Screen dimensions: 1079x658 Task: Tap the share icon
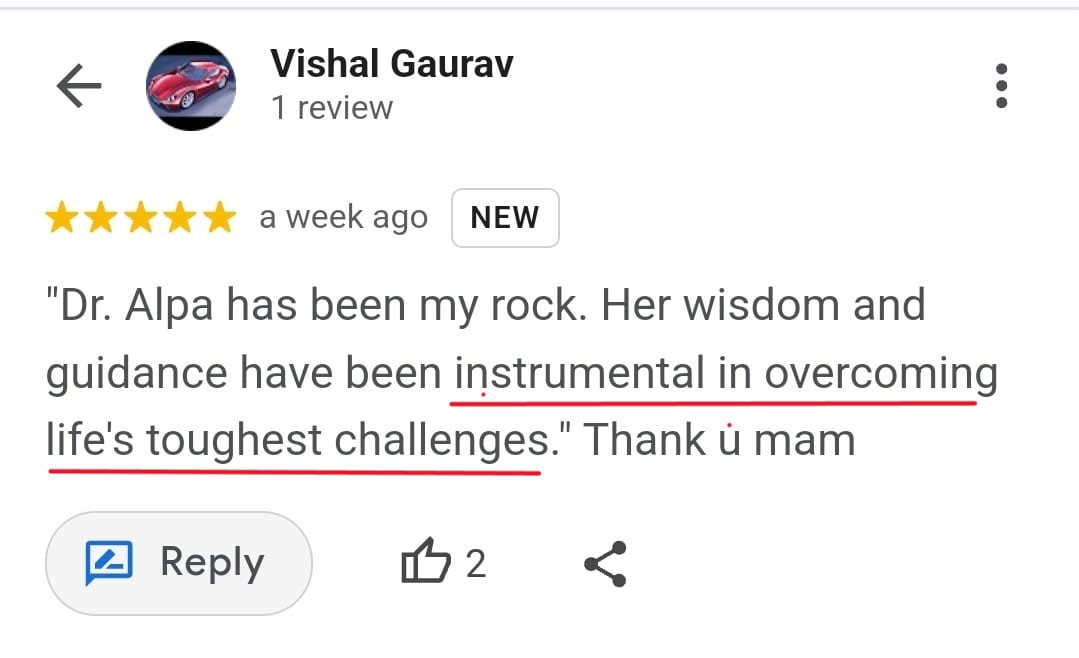tap(605, 564)
